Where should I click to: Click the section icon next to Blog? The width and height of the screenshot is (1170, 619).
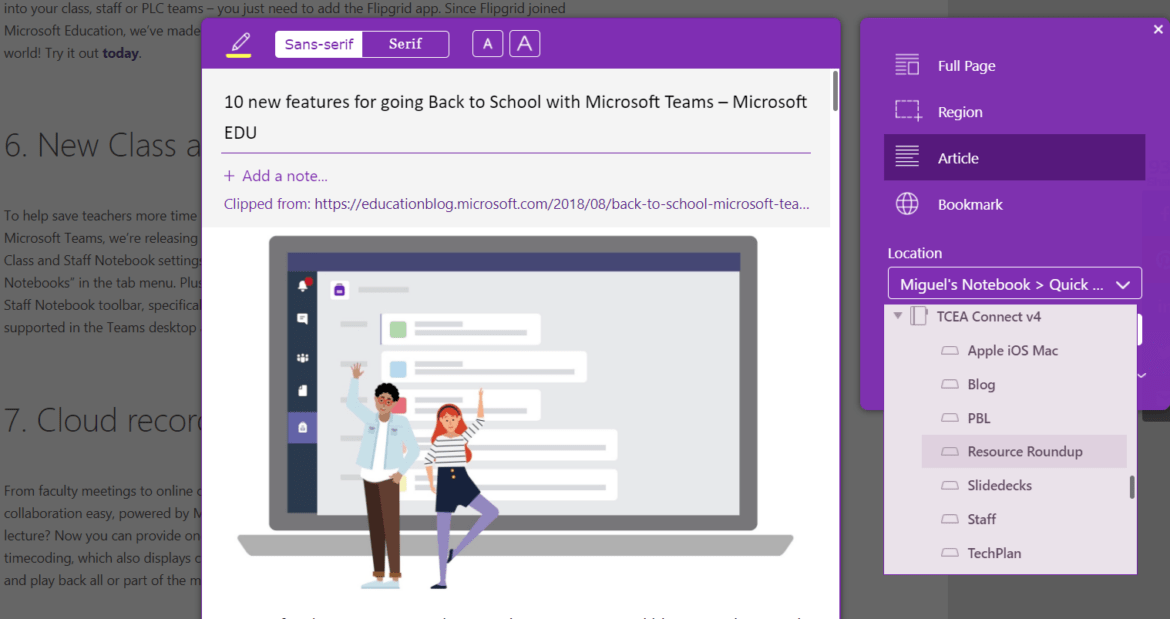[x=948, y=384]
